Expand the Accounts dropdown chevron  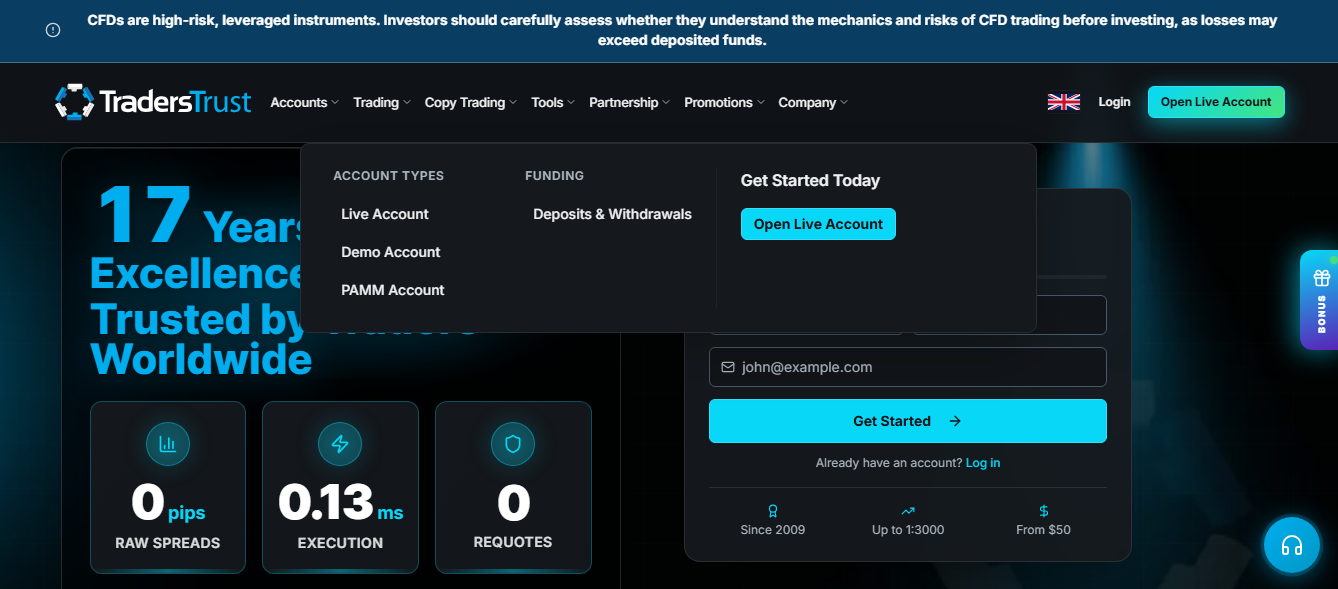click(335, 103)
